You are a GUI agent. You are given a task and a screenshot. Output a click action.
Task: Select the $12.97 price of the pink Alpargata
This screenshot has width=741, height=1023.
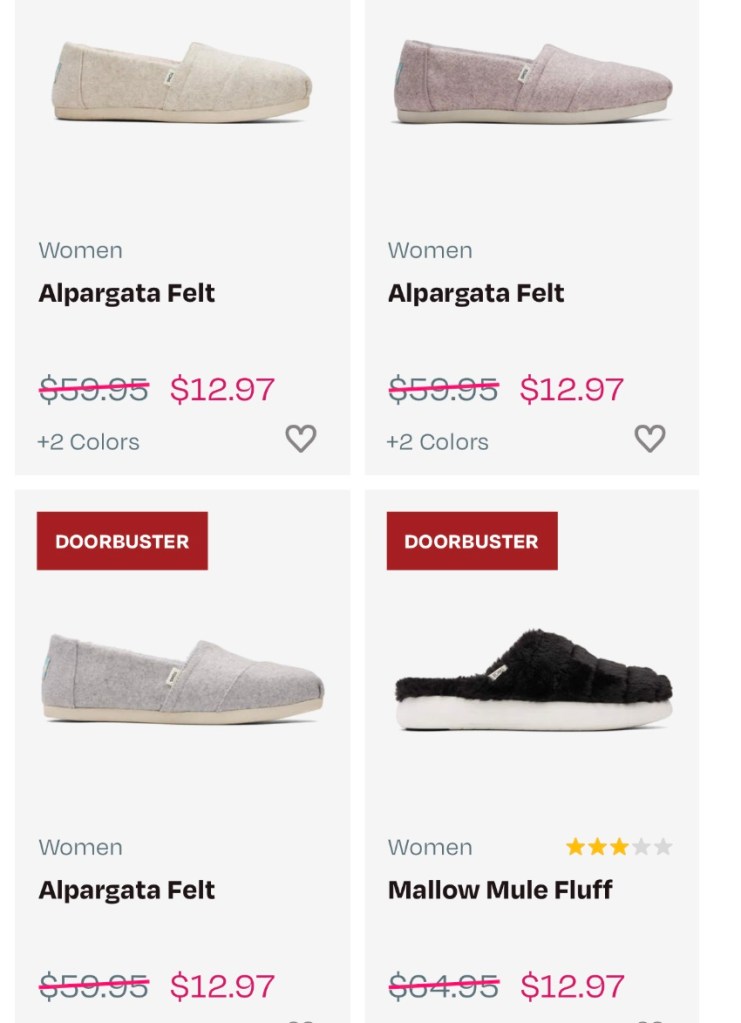point(572,389)
